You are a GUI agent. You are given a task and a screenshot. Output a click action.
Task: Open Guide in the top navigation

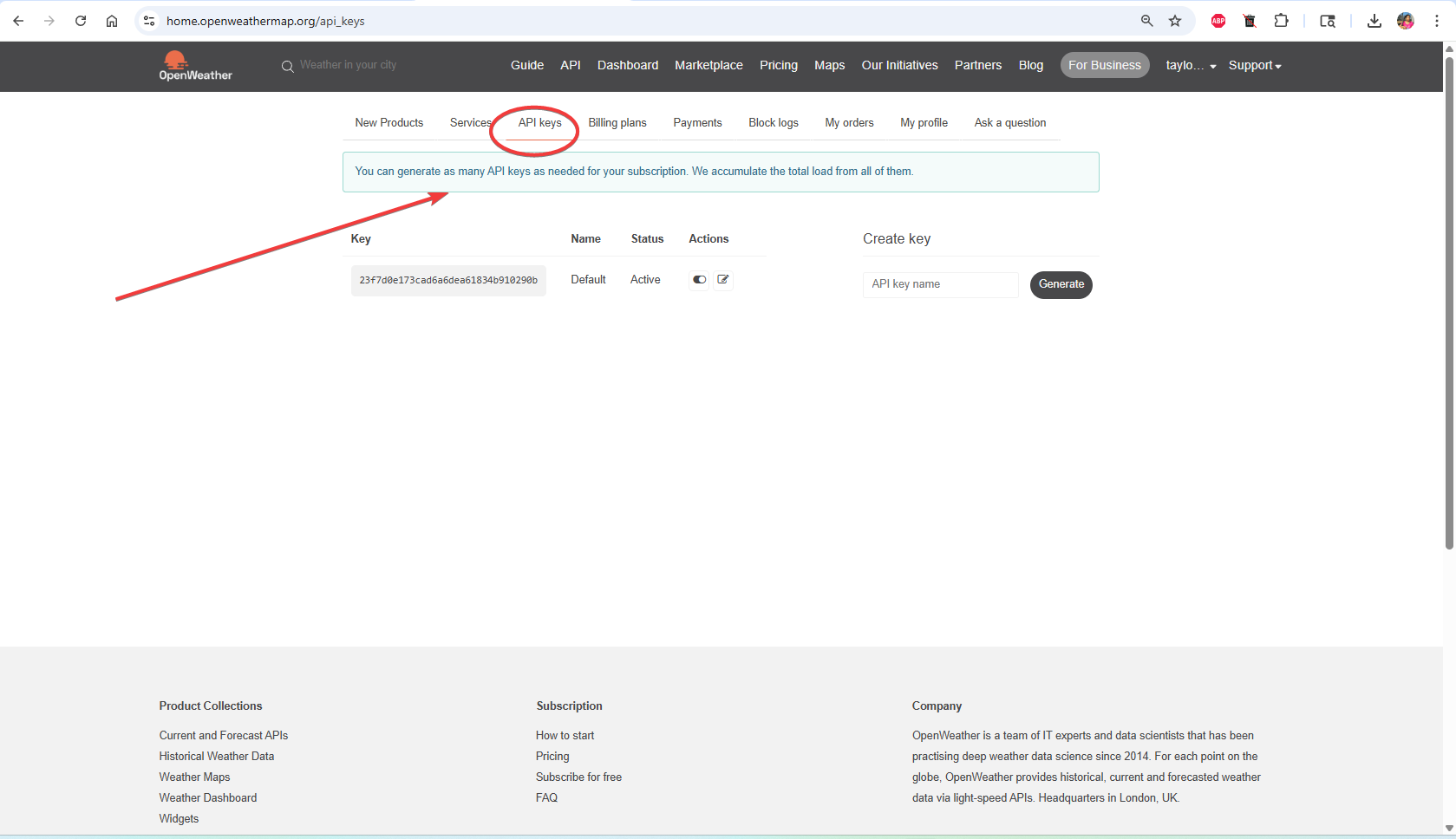[527, 65]
